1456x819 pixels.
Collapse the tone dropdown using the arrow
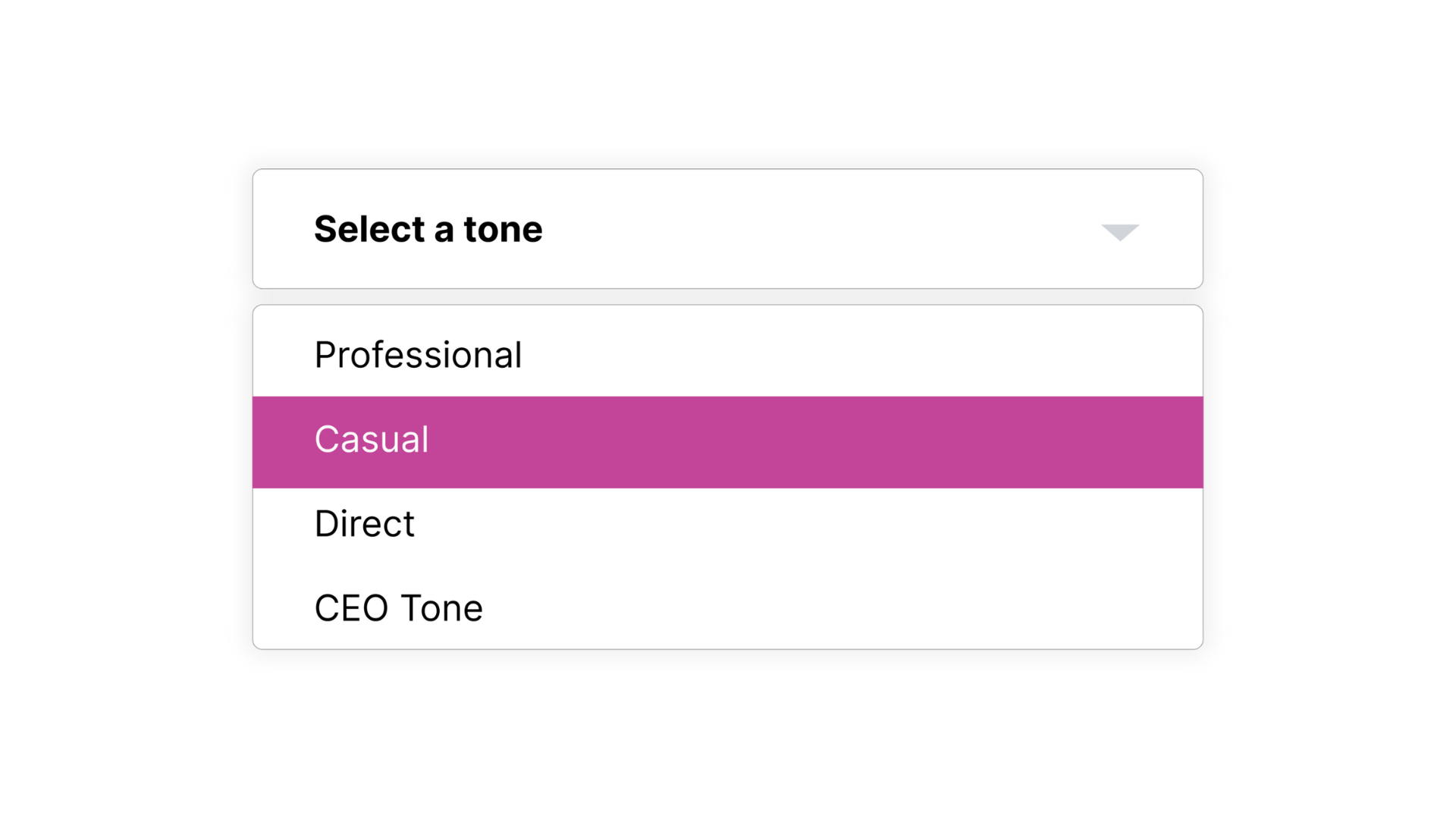point(1120,232)
